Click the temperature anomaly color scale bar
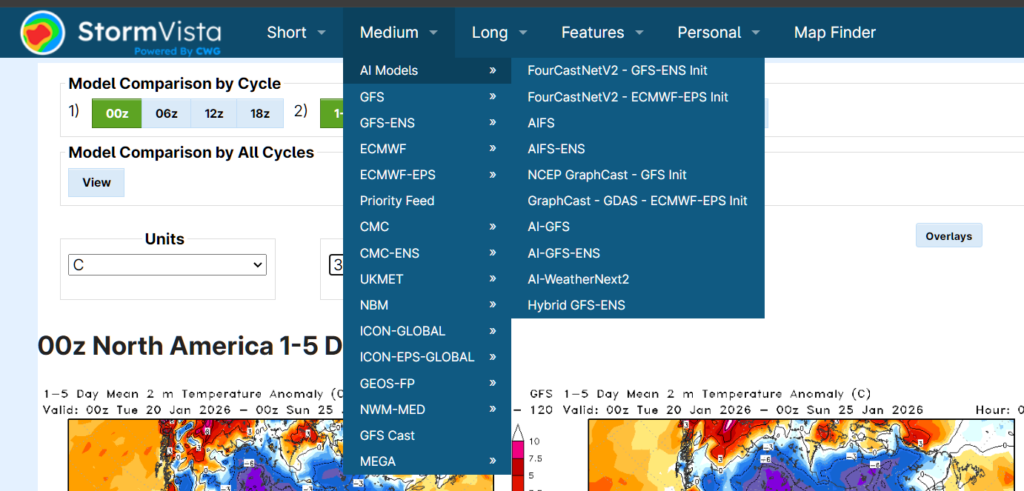The width and height of the screenshot is (1024, 491). click(520, 460)
